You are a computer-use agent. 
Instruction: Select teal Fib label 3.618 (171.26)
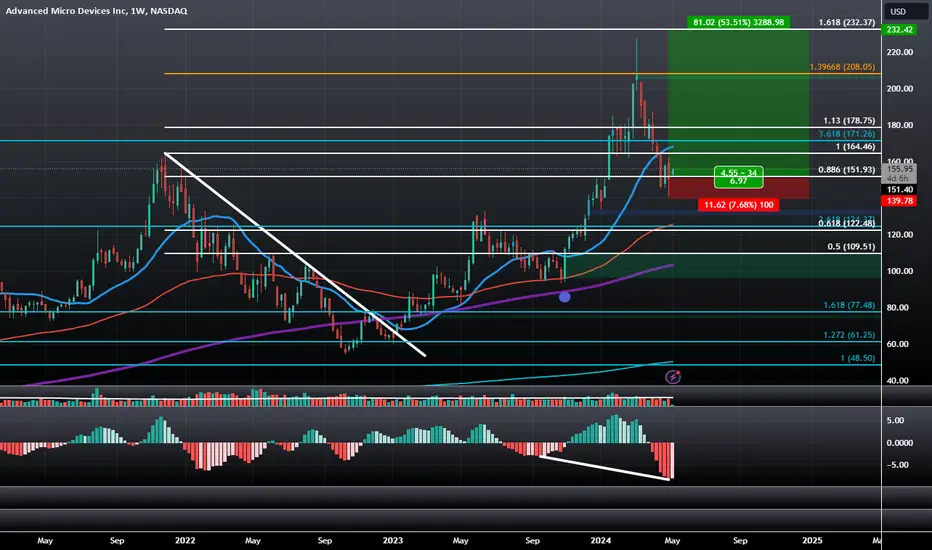coord(846,134)
